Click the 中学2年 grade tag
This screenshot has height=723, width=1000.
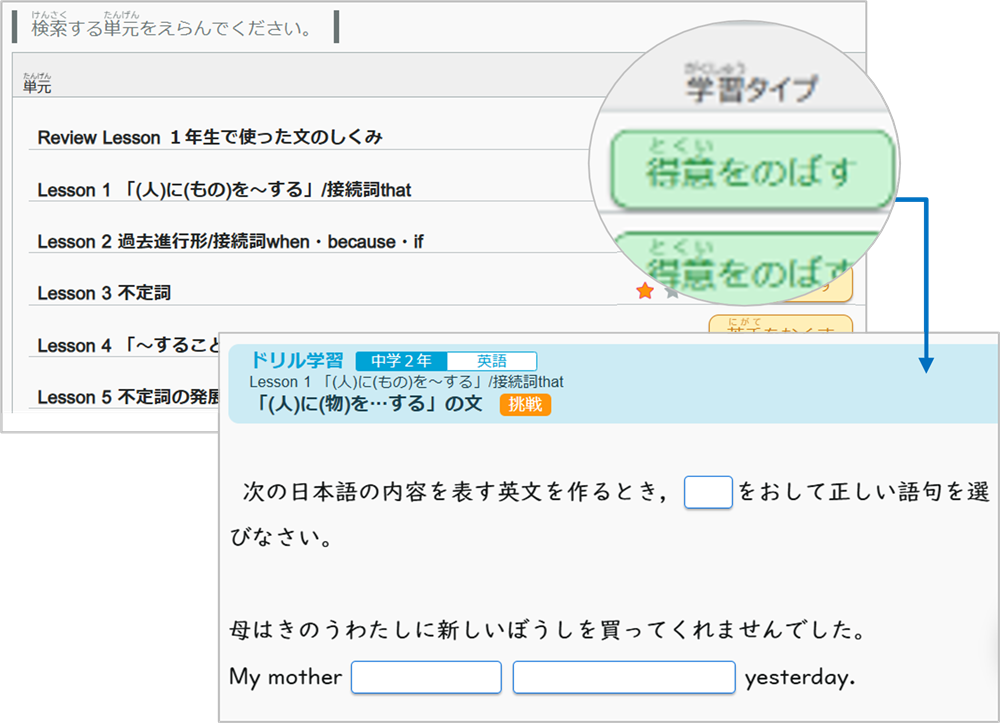coord(401,361)
